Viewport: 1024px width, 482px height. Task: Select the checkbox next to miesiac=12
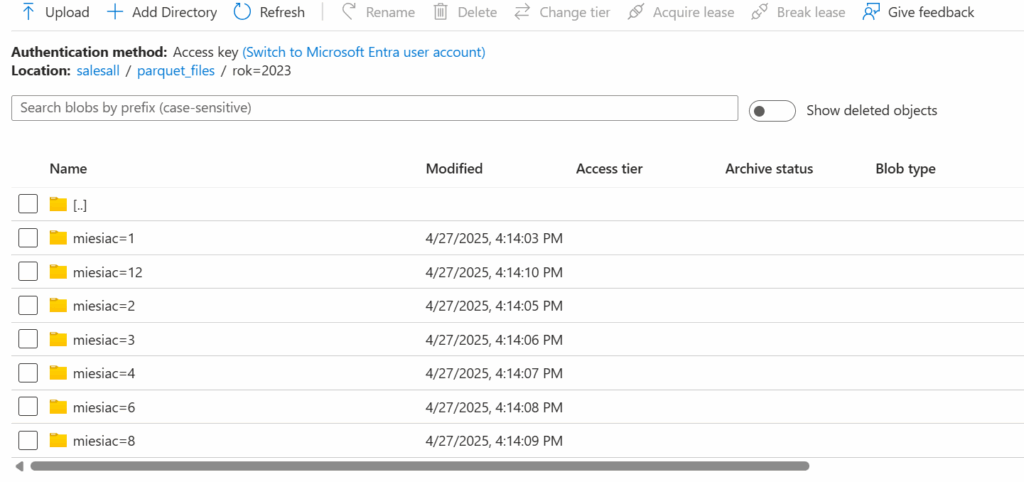click(28, 272)
